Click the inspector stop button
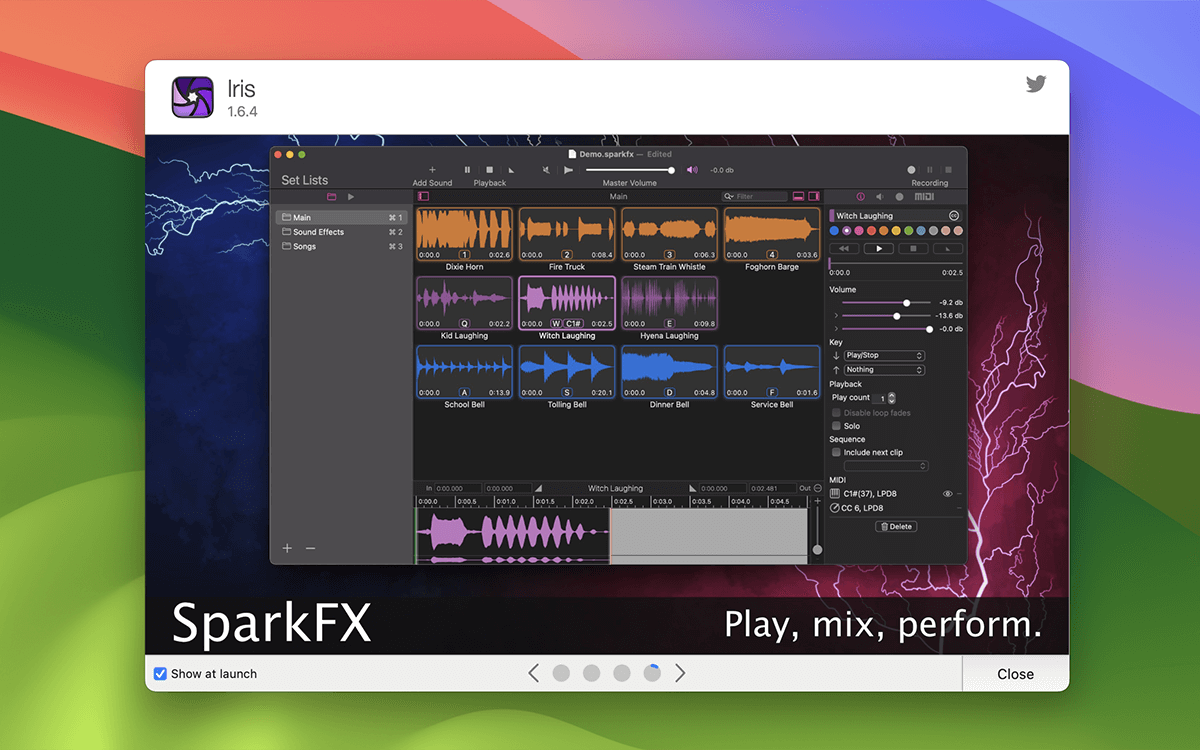 [x=913, y=248]
